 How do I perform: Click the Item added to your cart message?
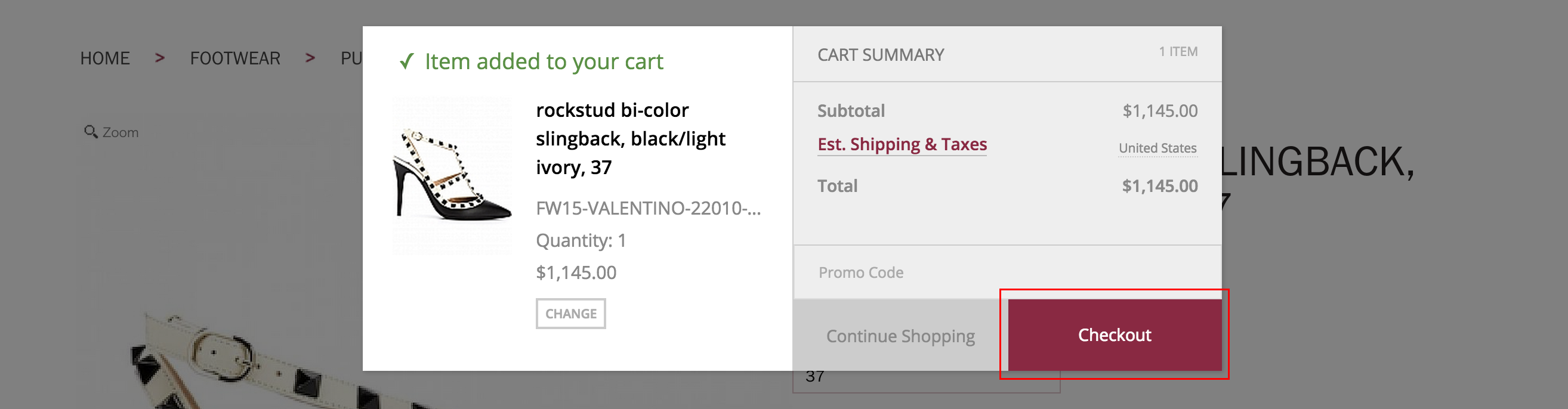coord(544,61)
